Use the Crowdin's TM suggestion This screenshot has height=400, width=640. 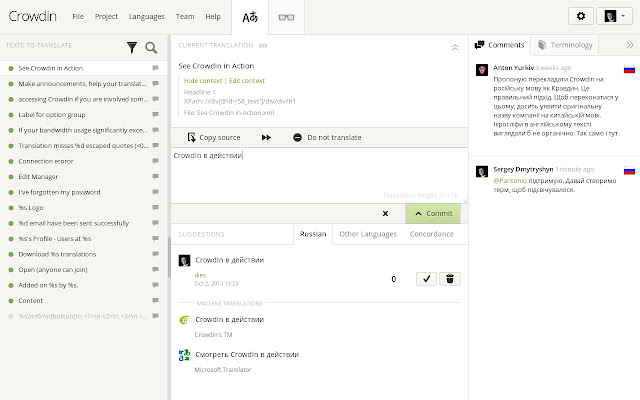[229, 320]
